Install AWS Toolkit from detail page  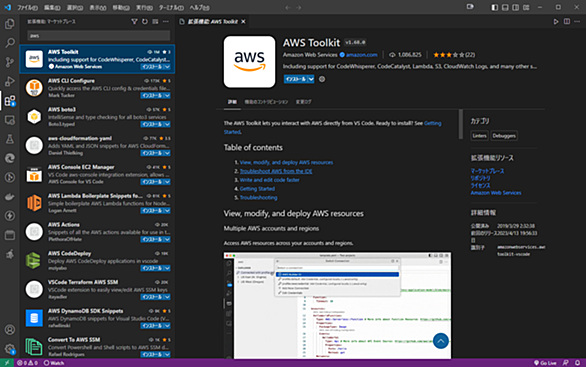[295, 79]
